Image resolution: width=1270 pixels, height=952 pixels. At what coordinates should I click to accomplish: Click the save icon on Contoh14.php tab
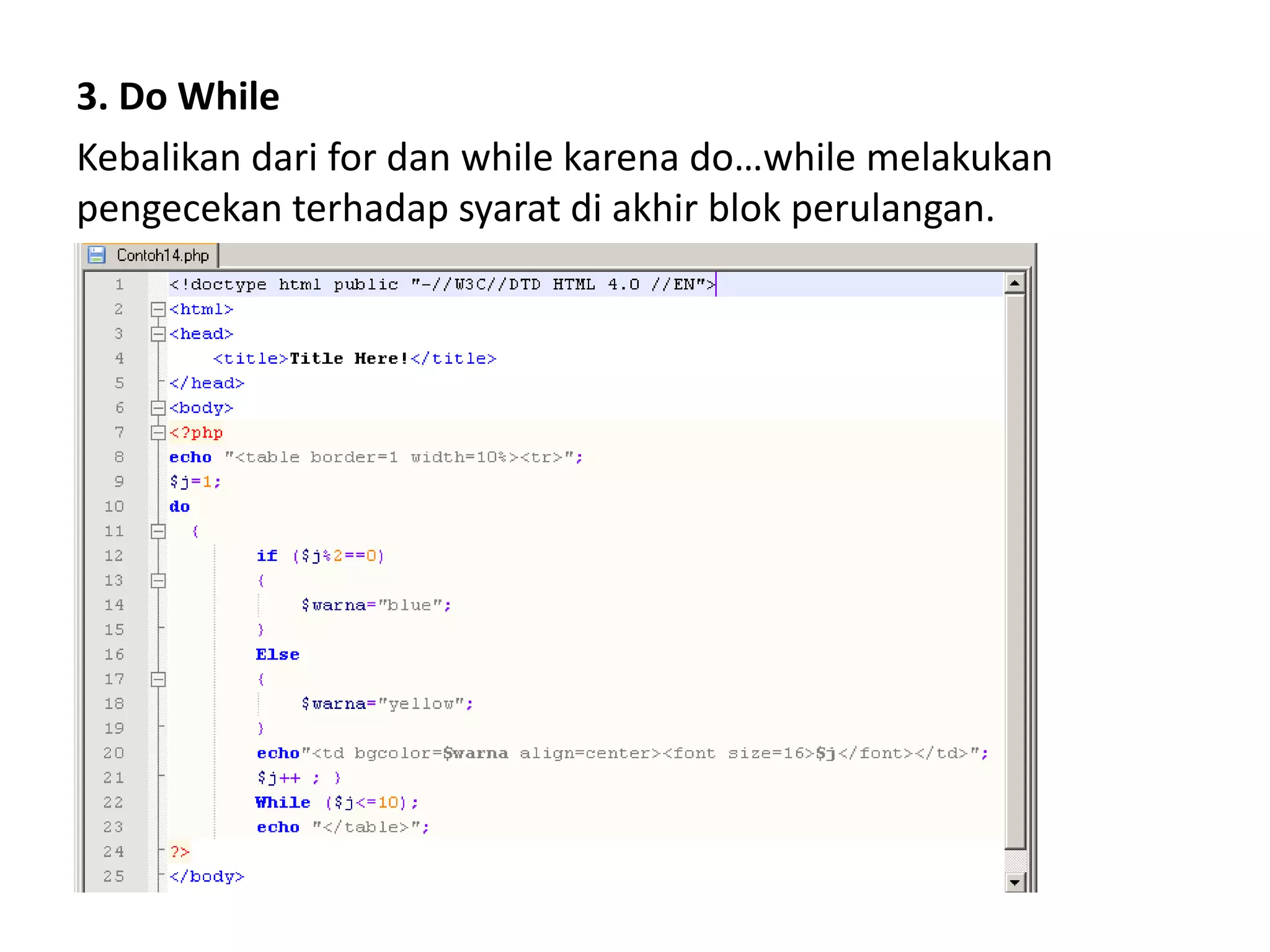click(x=97, y=255)
